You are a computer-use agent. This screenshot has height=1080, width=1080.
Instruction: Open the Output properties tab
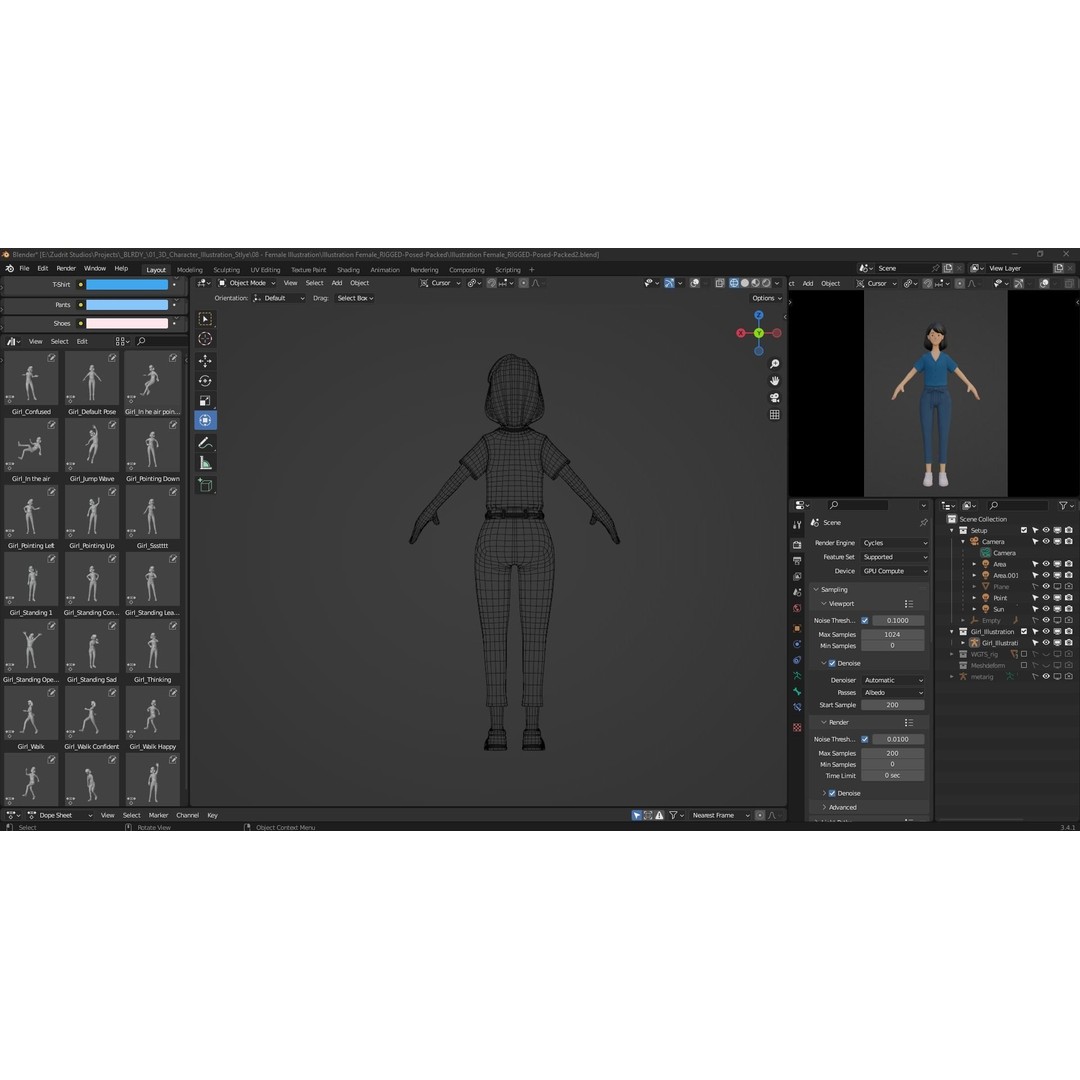[x=797, y=561]
